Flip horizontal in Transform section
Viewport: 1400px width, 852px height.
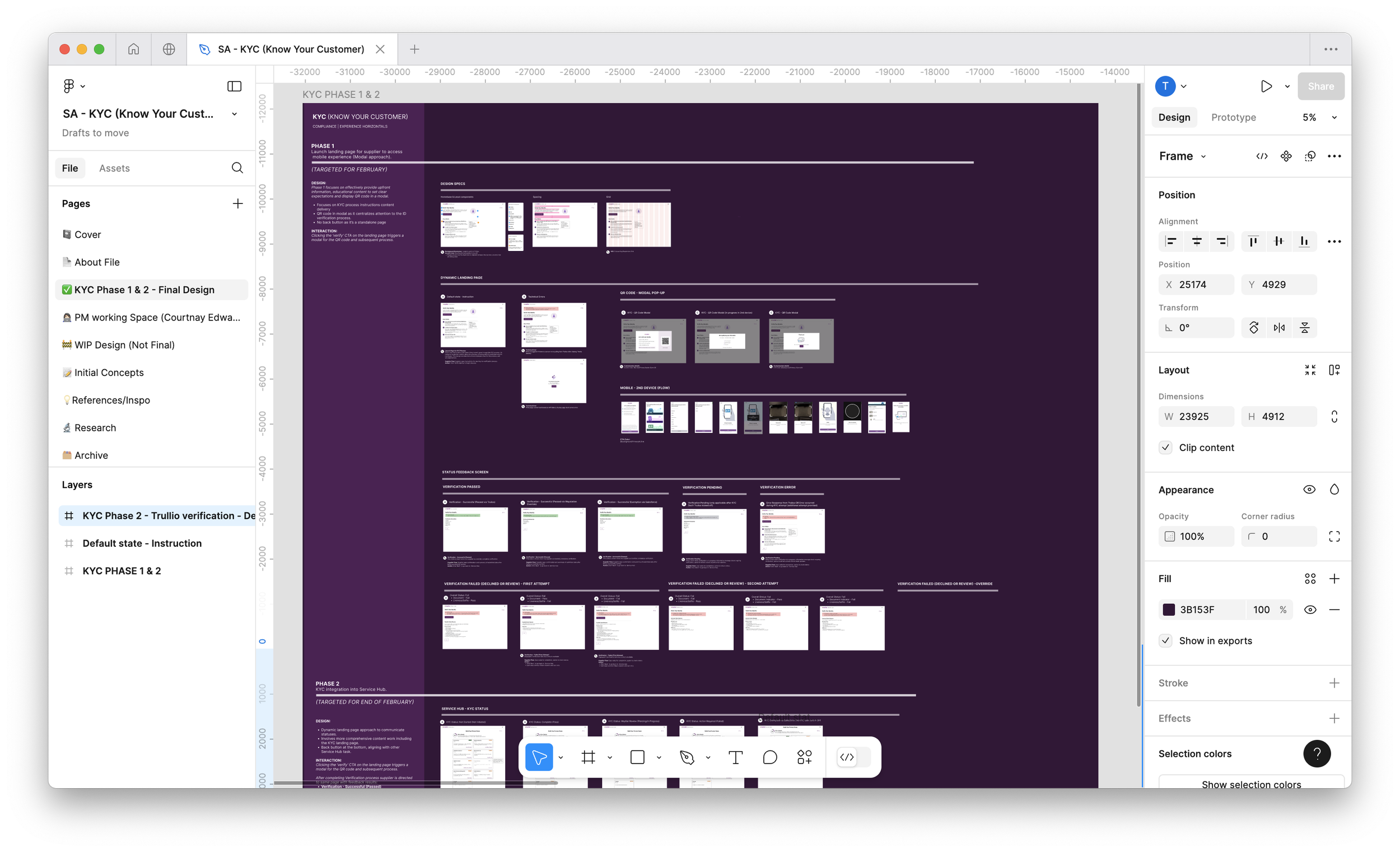click(x=1279, y=328)
